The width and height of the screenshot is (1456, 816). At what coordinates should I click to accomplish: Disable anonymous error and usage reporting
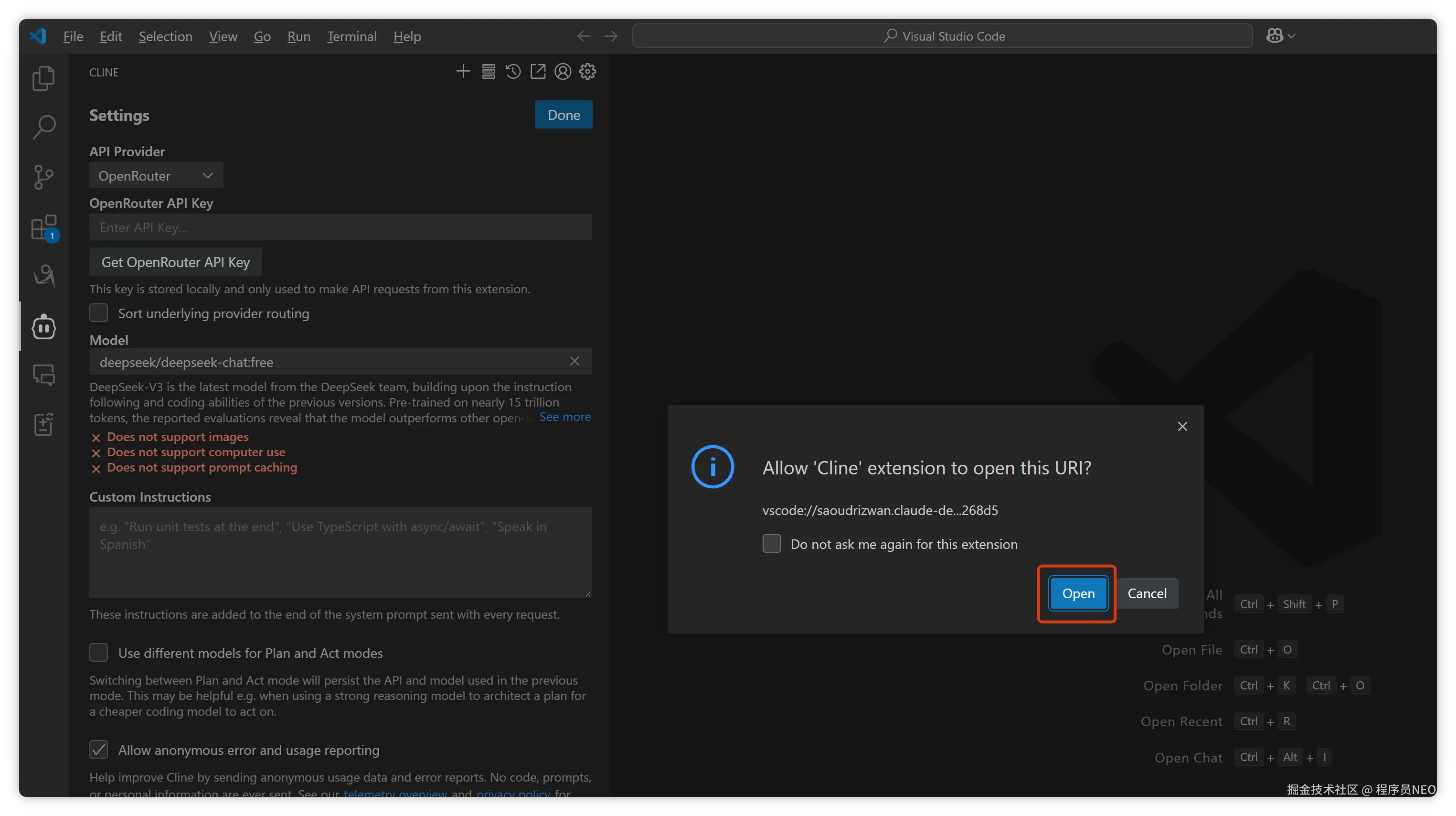click(99, 750)
